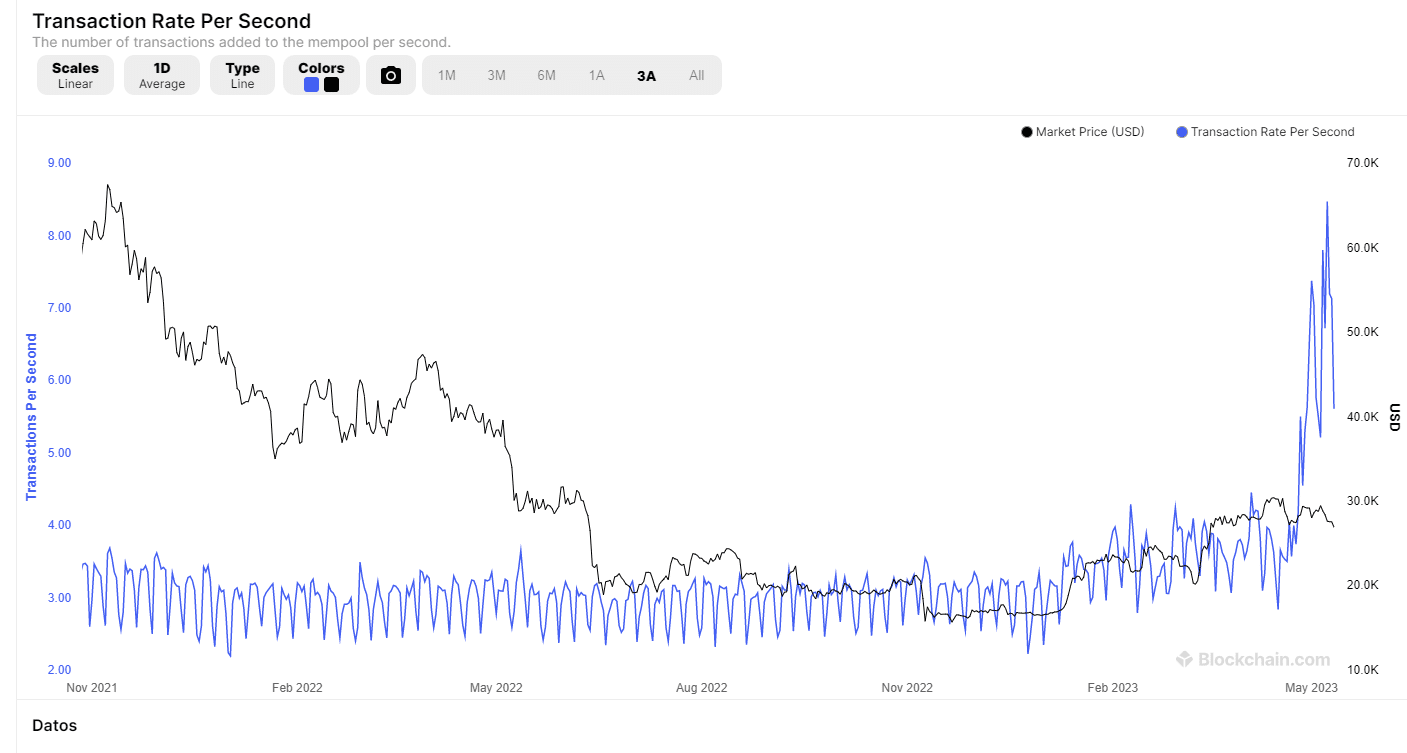
Task: Click the Blockchain.com watermark logo
Action: (x=1185, y=659)
